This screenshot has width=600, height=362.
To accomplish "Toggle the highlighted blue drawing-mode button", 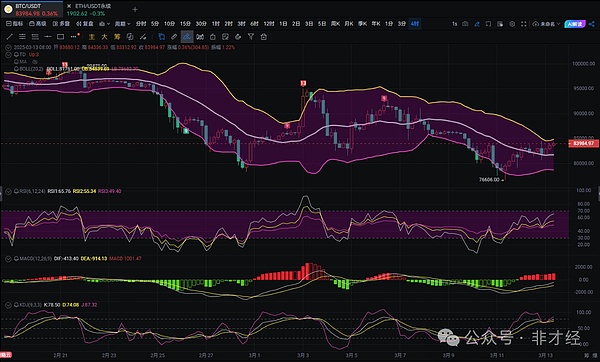I will pos(187,37).
